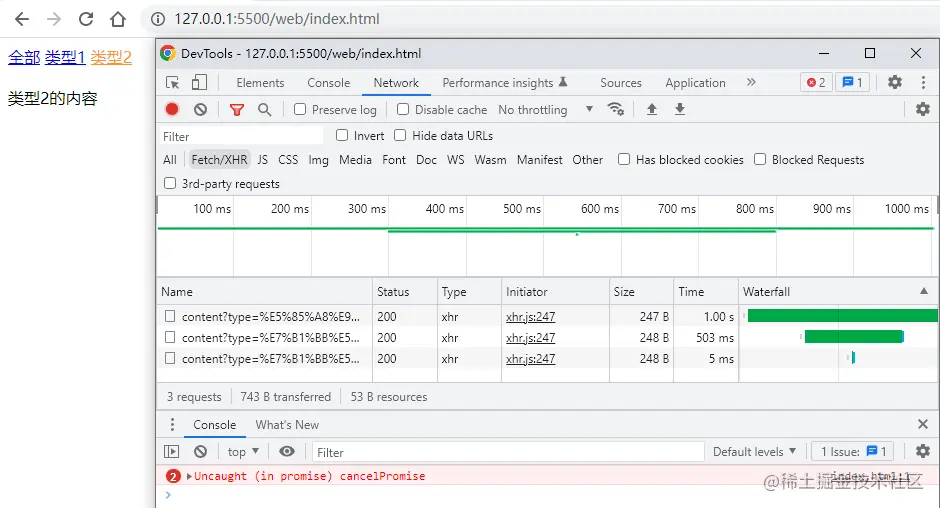Image resolution: width=940 pixels, height=508 pixels.
Task: Open network search with the magnifier icon
Action: [264, 110]
